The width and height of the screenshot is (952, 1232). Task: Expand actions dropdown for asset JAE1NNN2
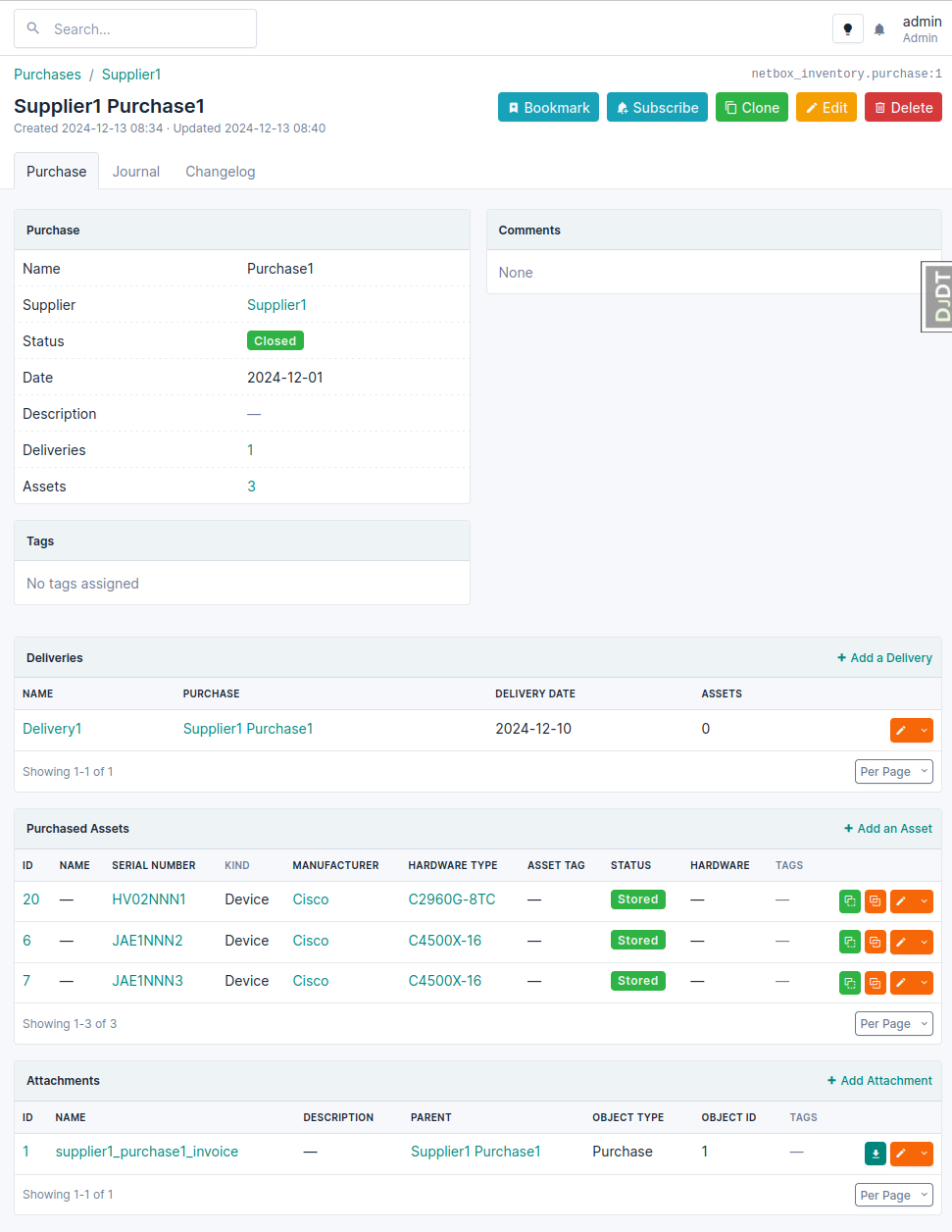tap(924, 942)
